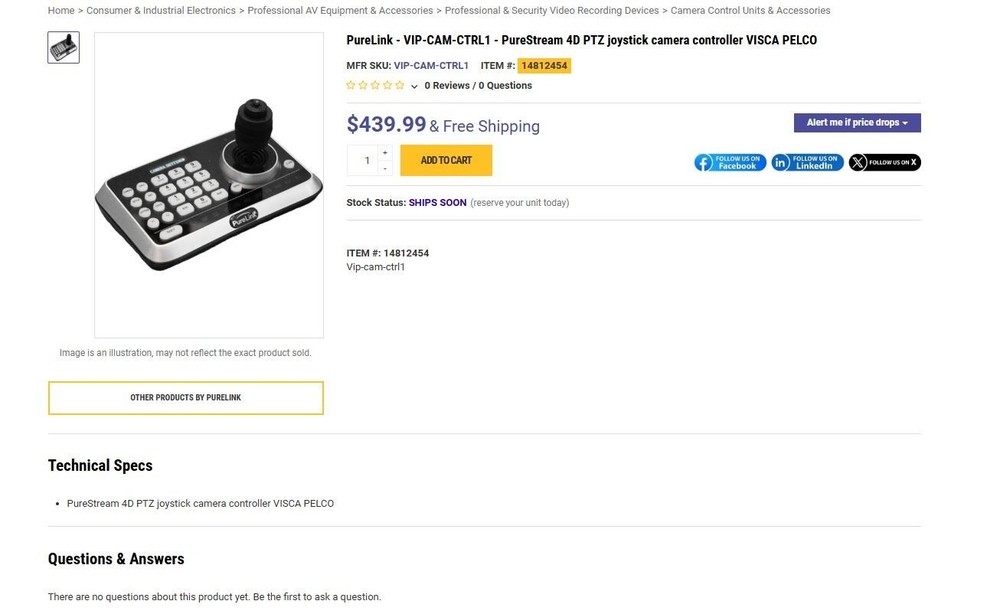Screen dimensions: 1000x614
Task: Click the first rating star
Action: [x=349, y=86]
